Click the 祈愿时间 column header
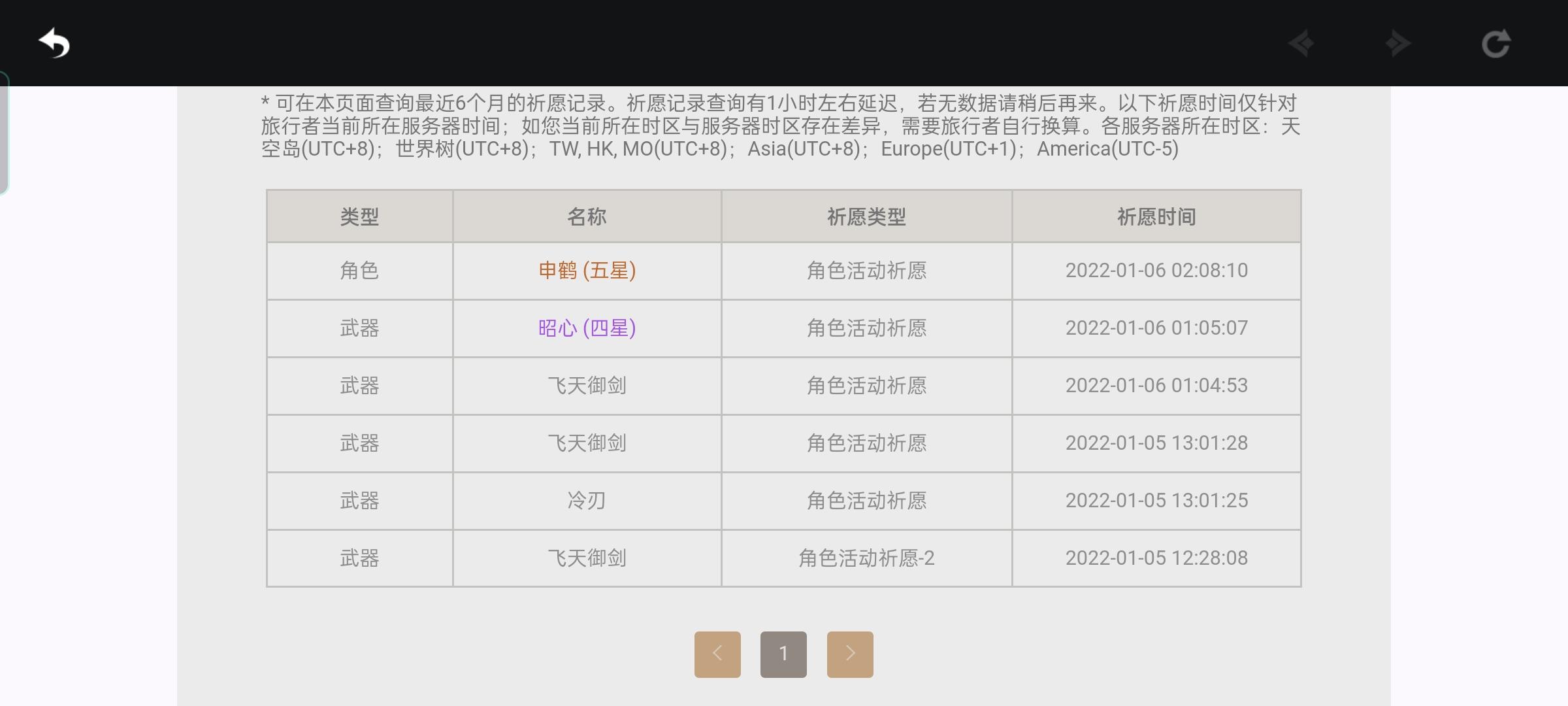The width and height of the screenshot is (1568, 706). [1156, 216]
